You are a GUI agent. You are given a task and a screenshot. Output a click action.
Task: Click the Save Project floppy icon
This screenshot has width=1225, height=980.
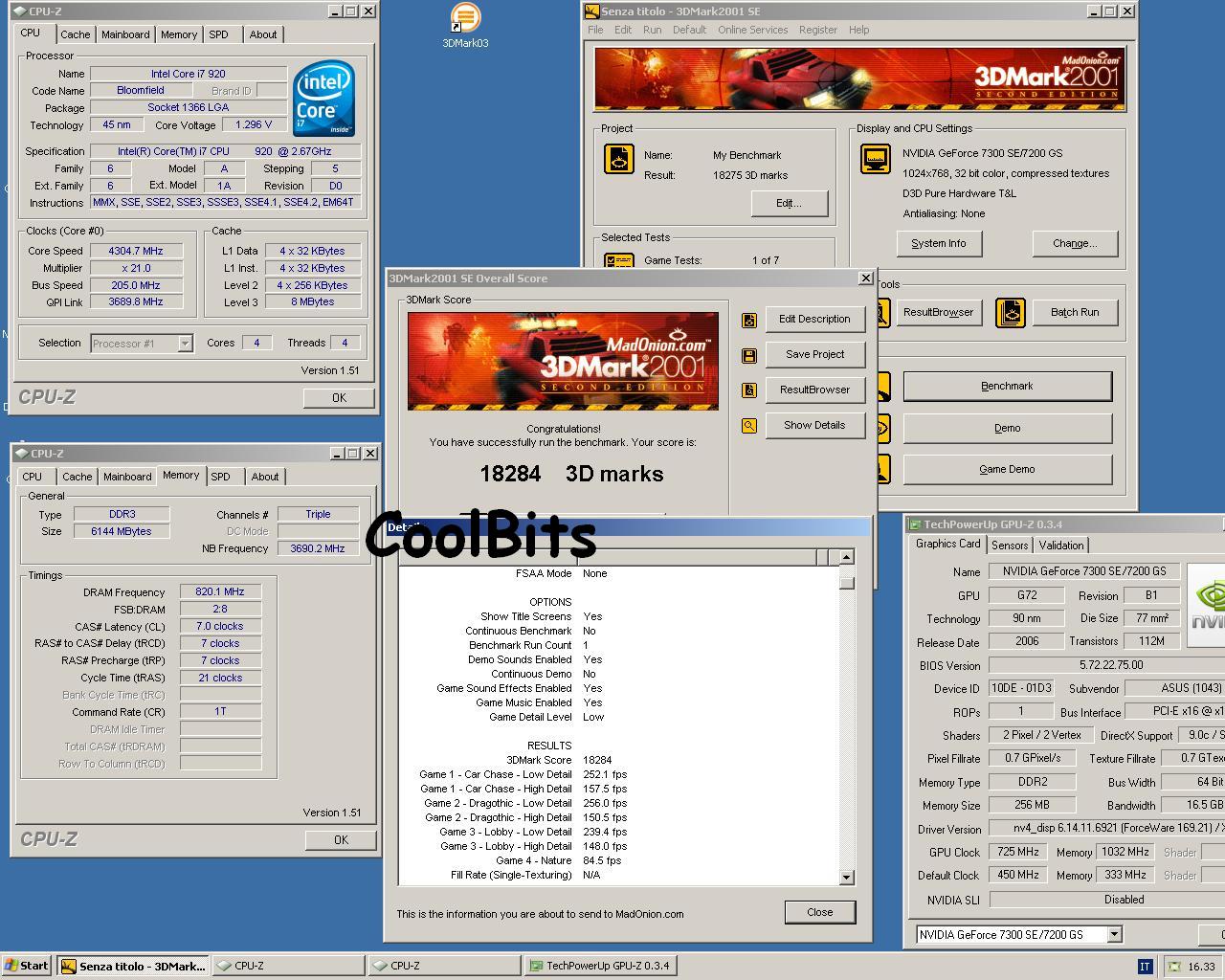[749, 355]
